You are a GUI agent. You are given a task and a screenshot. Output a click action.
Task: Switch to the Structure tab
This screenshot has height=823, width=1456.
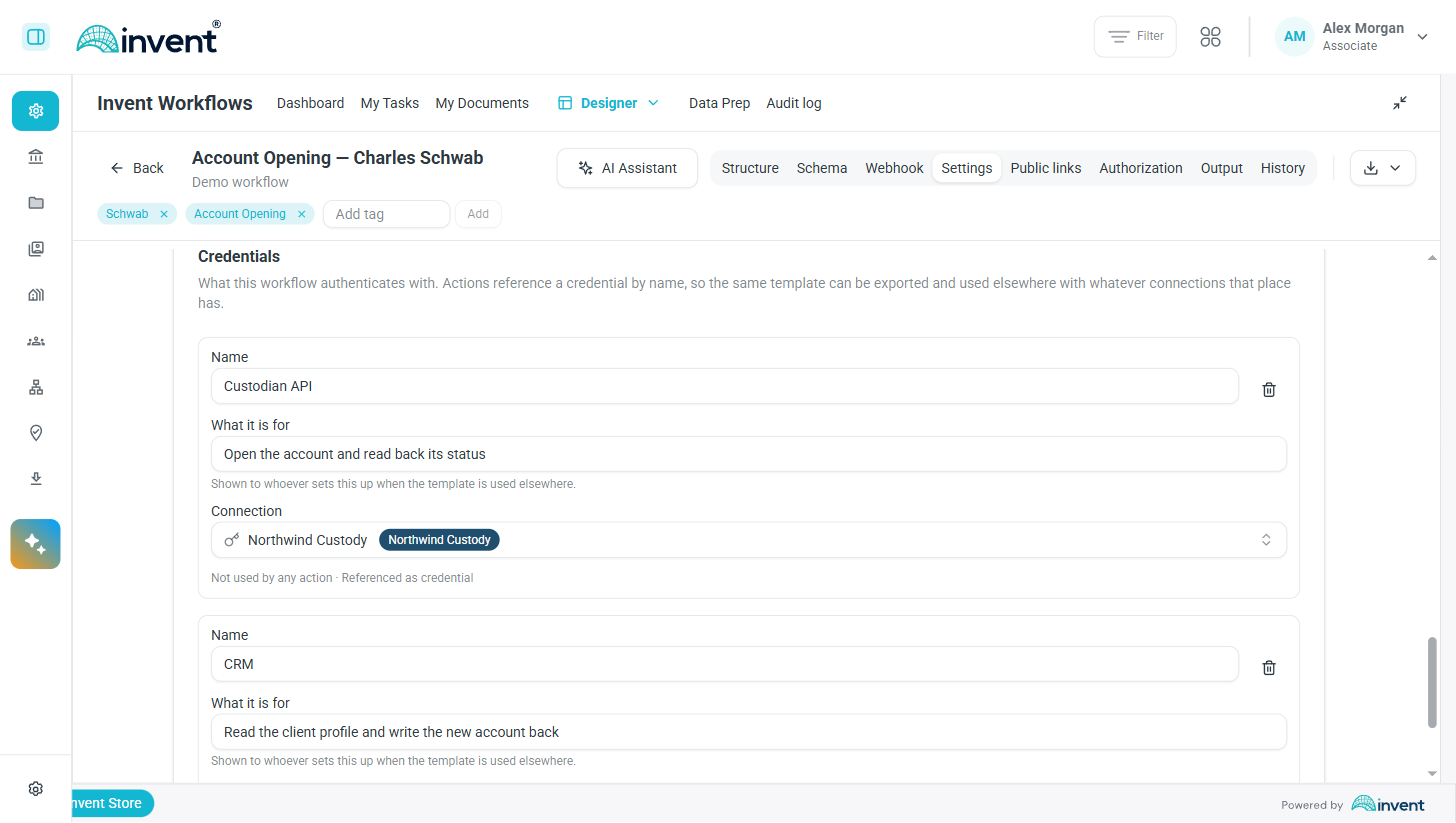tap(750, 168)
